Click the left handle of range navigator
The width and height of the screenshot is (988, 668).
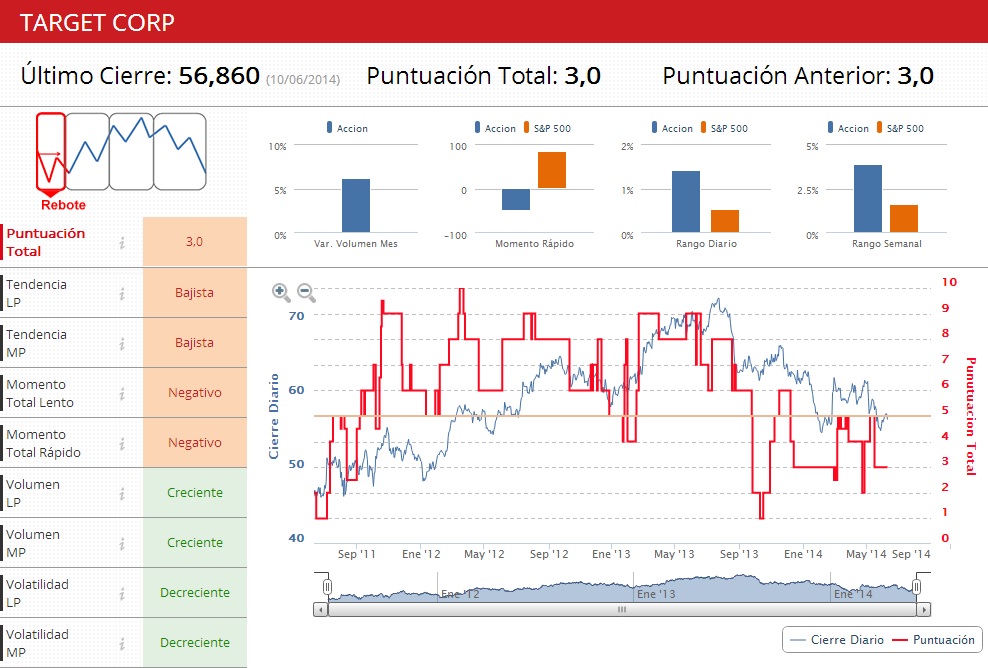pyautogui.click(x=327, y=587)
